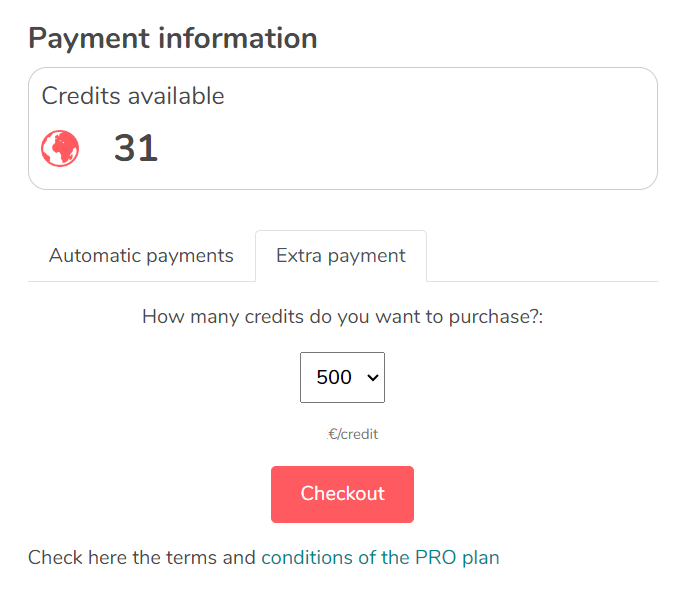Click the Checkout button
688x589 pixels.
point(342,494)
